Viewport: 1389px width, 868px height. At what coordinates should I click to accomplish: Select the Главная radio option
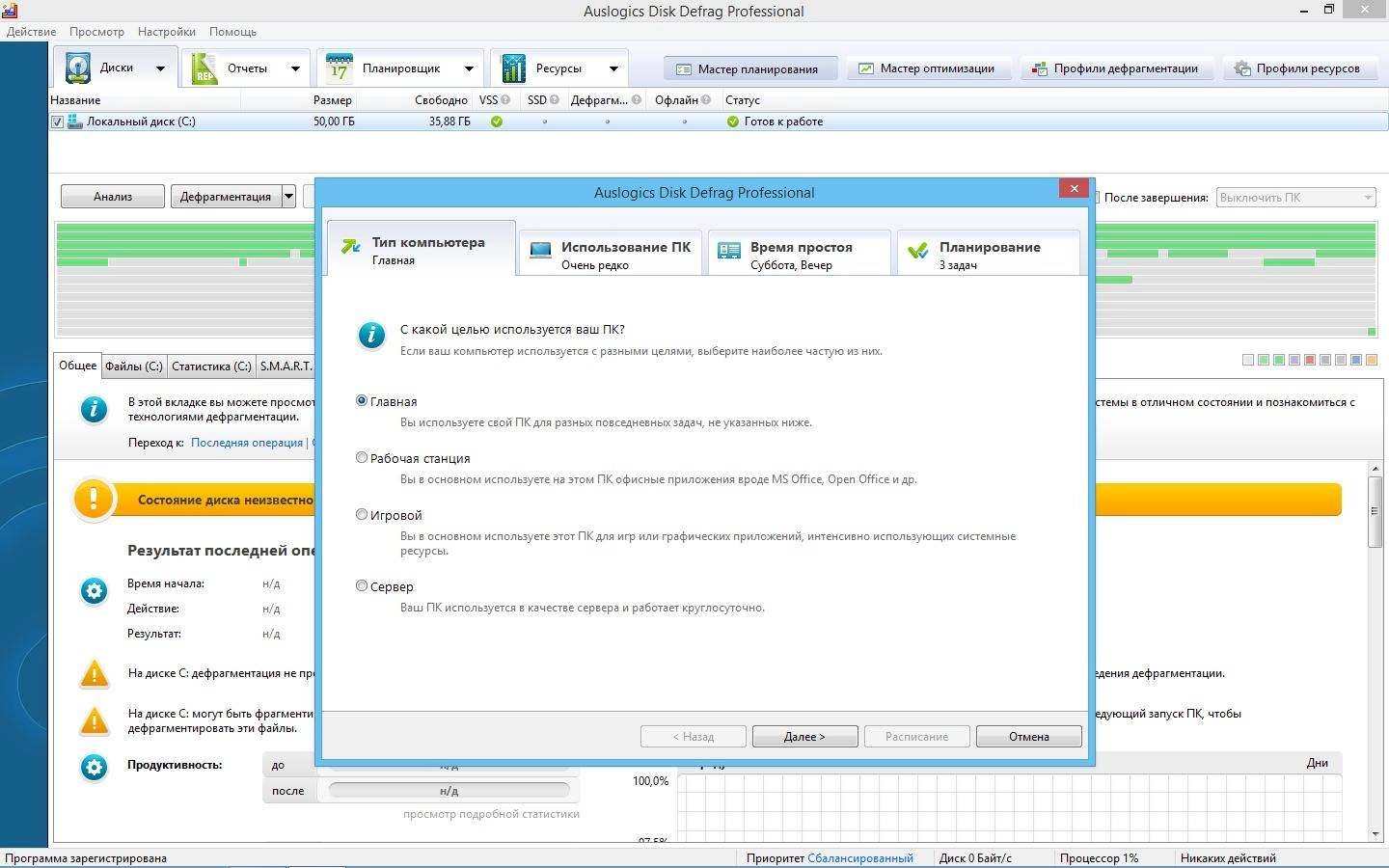point(362,400)
